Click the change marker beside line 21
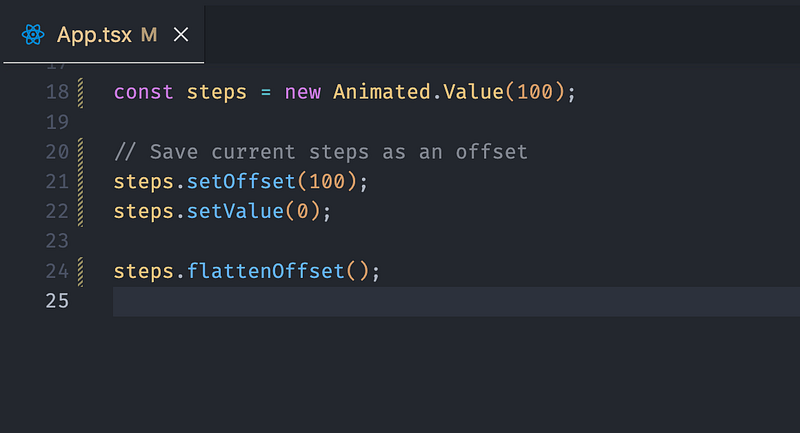Image resolution: width=800 pixels, height=433 pixels. pos(80,182)
